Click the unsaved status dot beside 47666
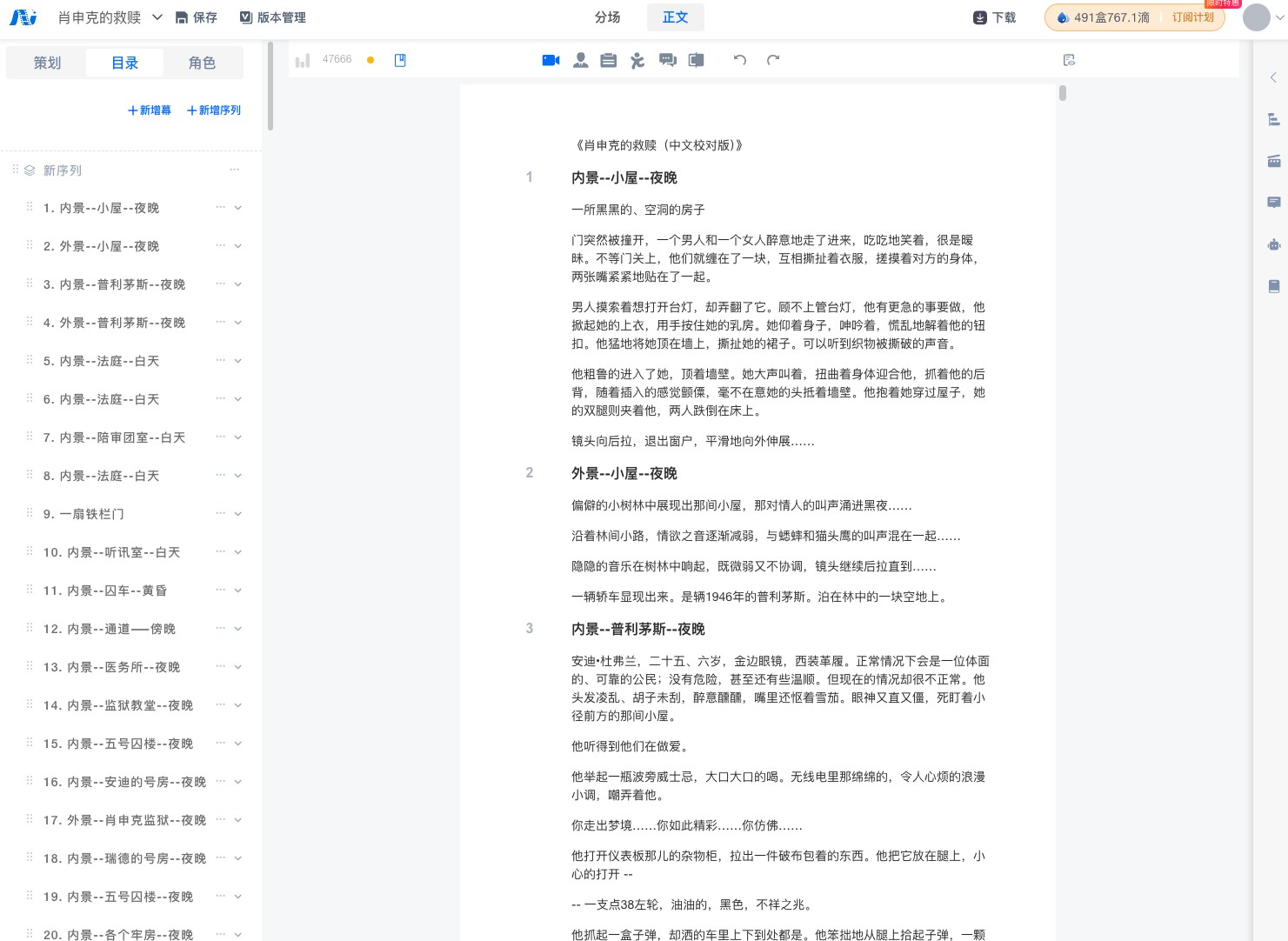The width and height of the screenshot is (1288, 941). coord(370,60)
